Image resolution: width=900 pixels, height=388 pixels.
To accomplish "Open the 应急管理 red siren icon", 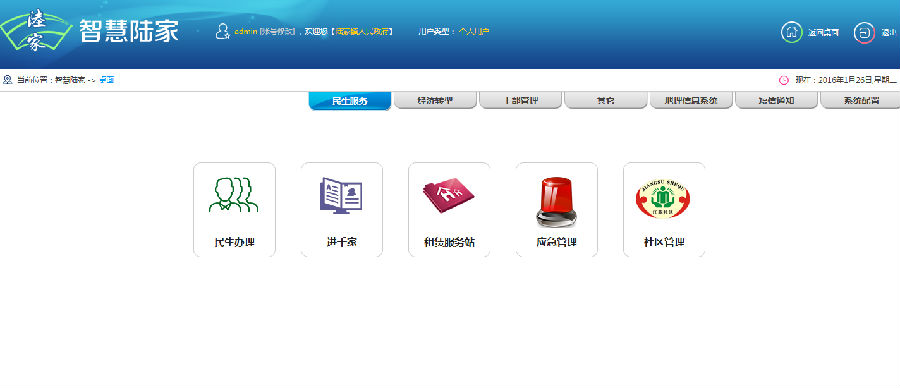I will coord(556,201).
